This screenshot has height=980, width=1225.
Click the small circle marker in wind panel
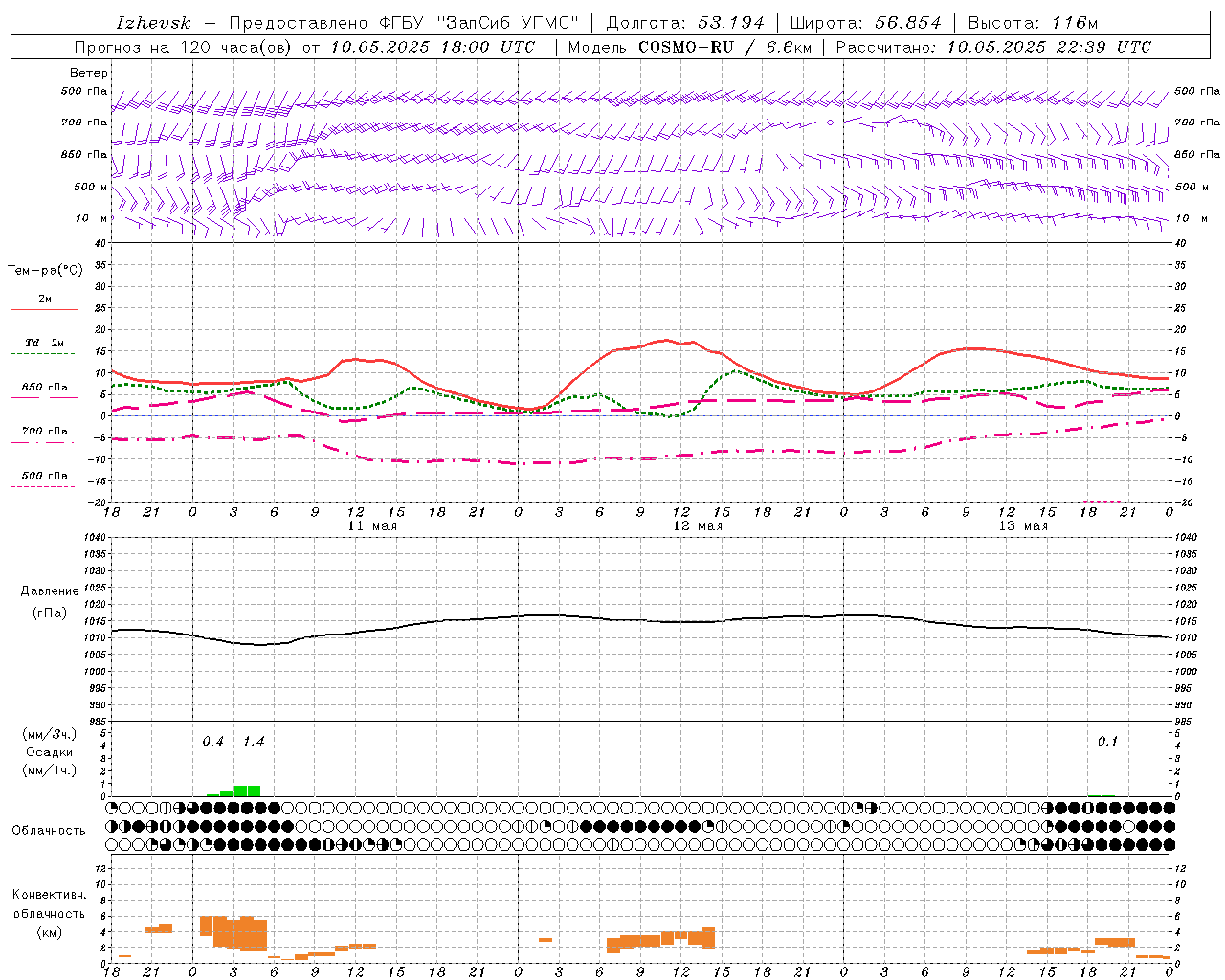tap(831, 122)
